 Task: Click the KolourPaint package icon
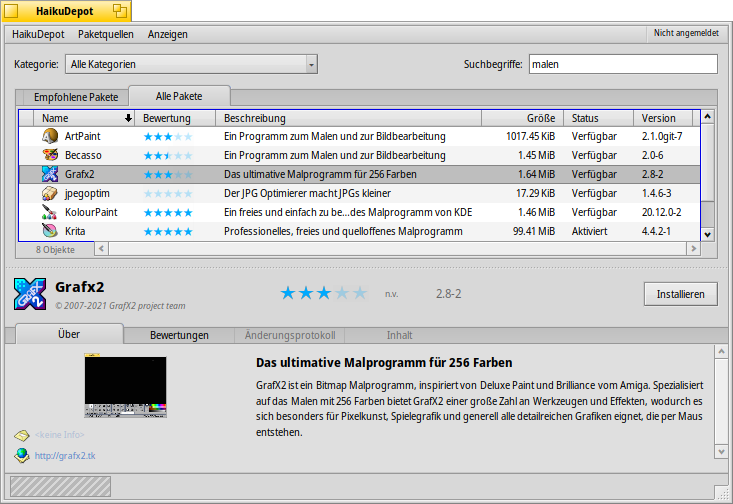[x=50, y=212]
